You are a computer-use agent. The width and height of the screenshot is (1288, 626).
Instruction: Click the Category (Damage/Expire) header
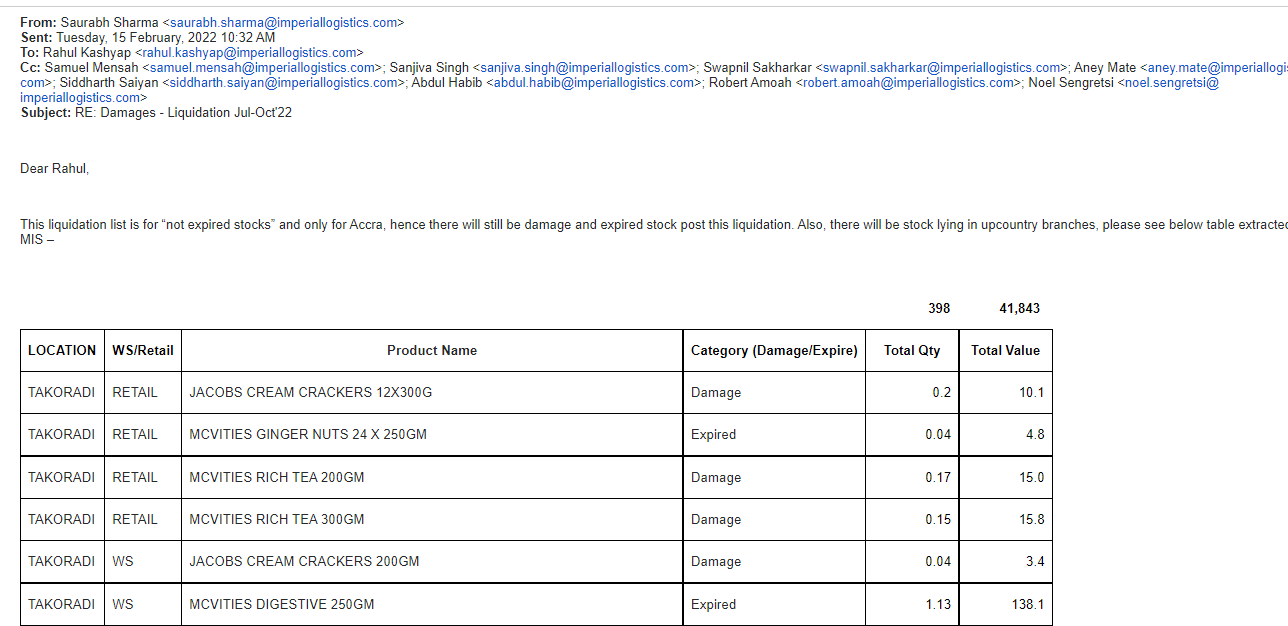click(774, 351)
